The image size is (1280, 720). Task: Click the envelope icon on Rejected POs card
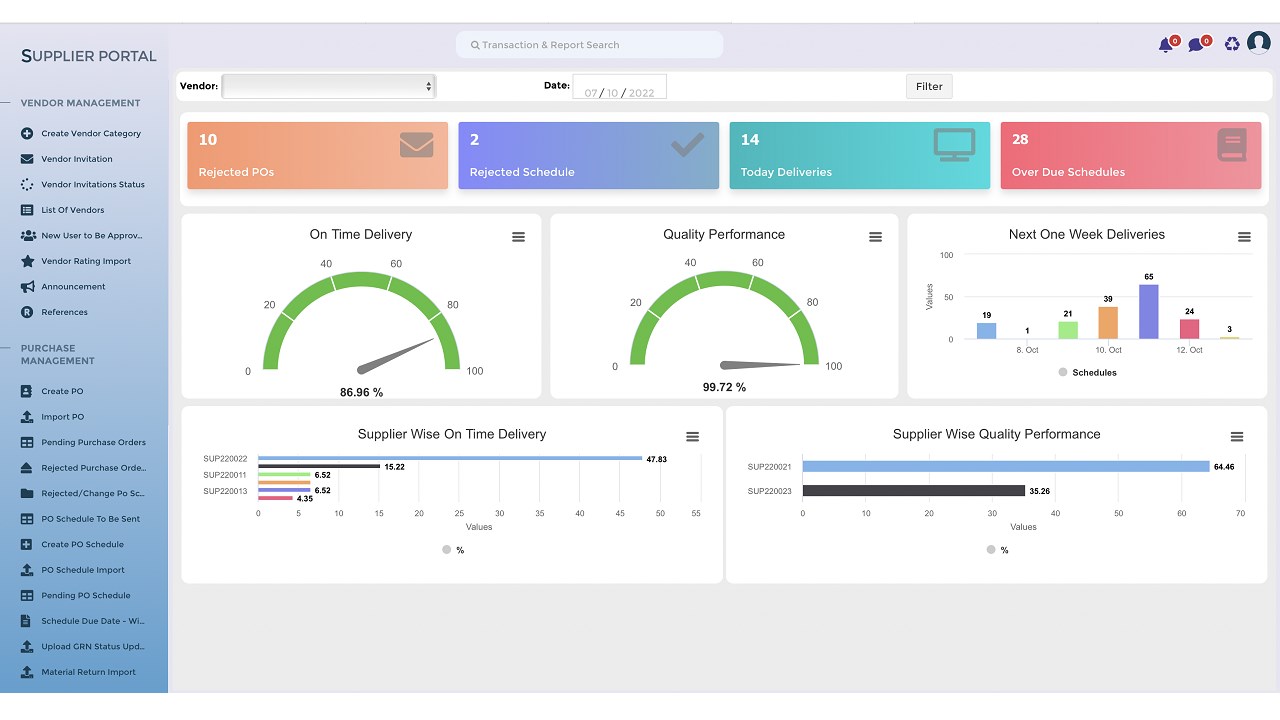pyautogui.click(x=416, y=145)
